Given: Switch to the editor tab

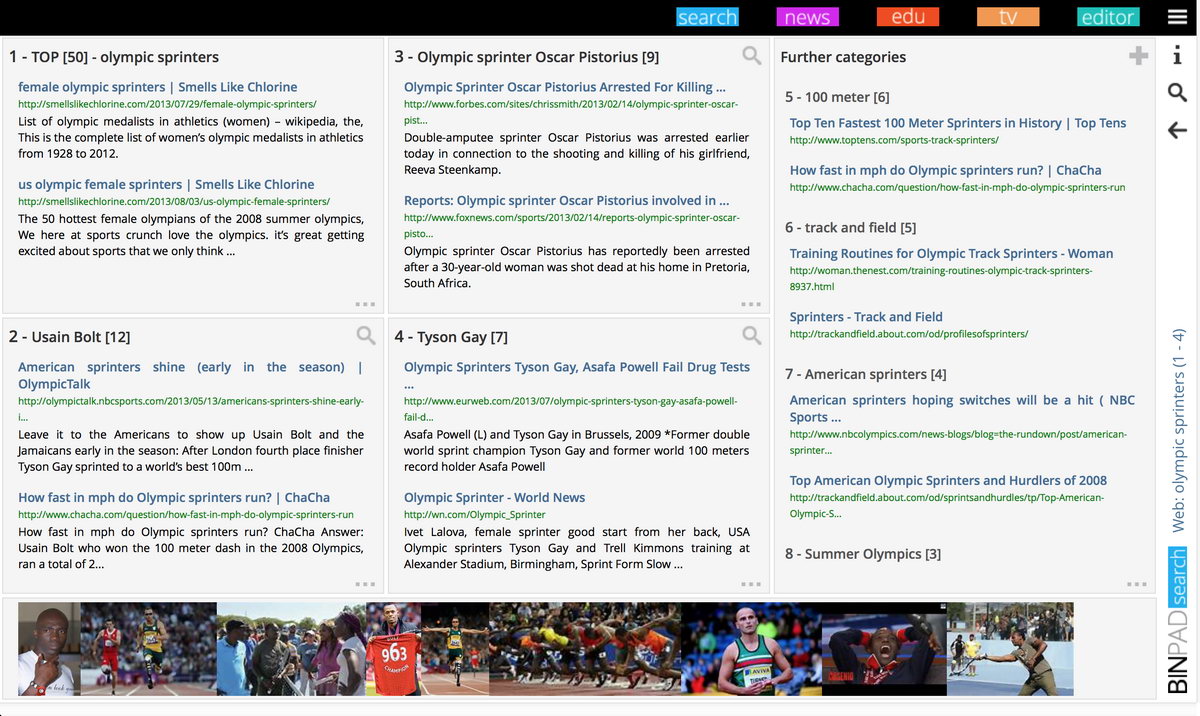Looking at the screenshot, I should click(x=1108, y=17).
